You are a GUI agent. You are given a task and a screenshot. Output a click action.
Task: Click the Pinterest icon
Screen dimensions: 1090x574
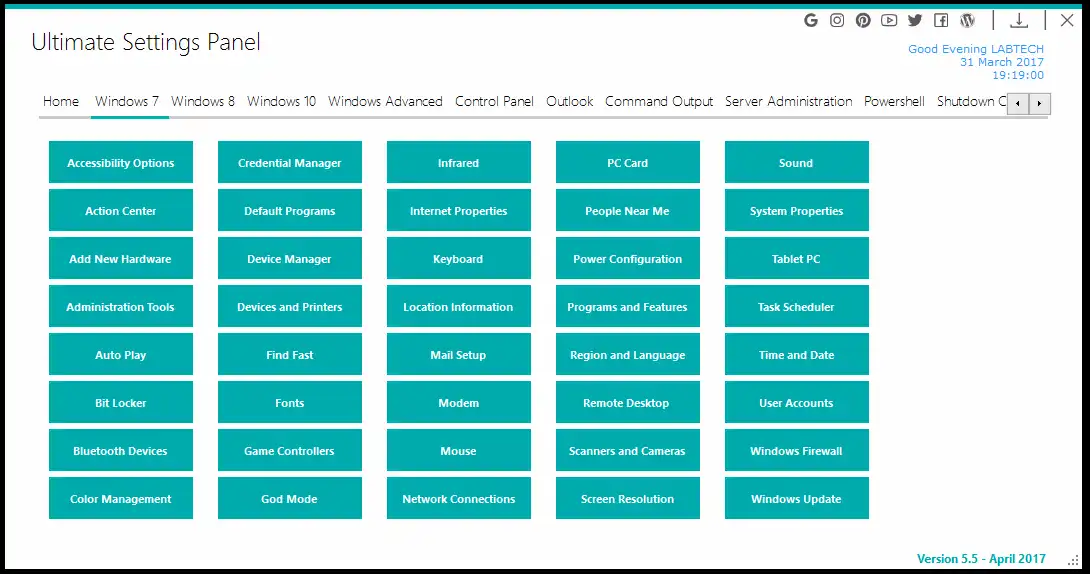coord(863,21)
